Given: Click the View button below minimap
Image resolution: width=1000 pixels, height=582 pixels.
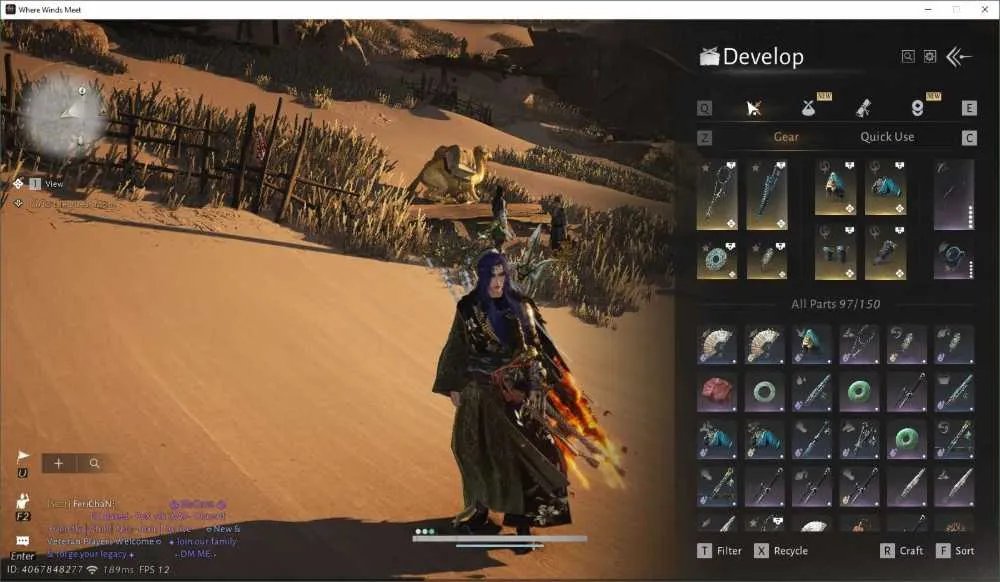Looking at the screenshot, I should click(x=46, y=184).
